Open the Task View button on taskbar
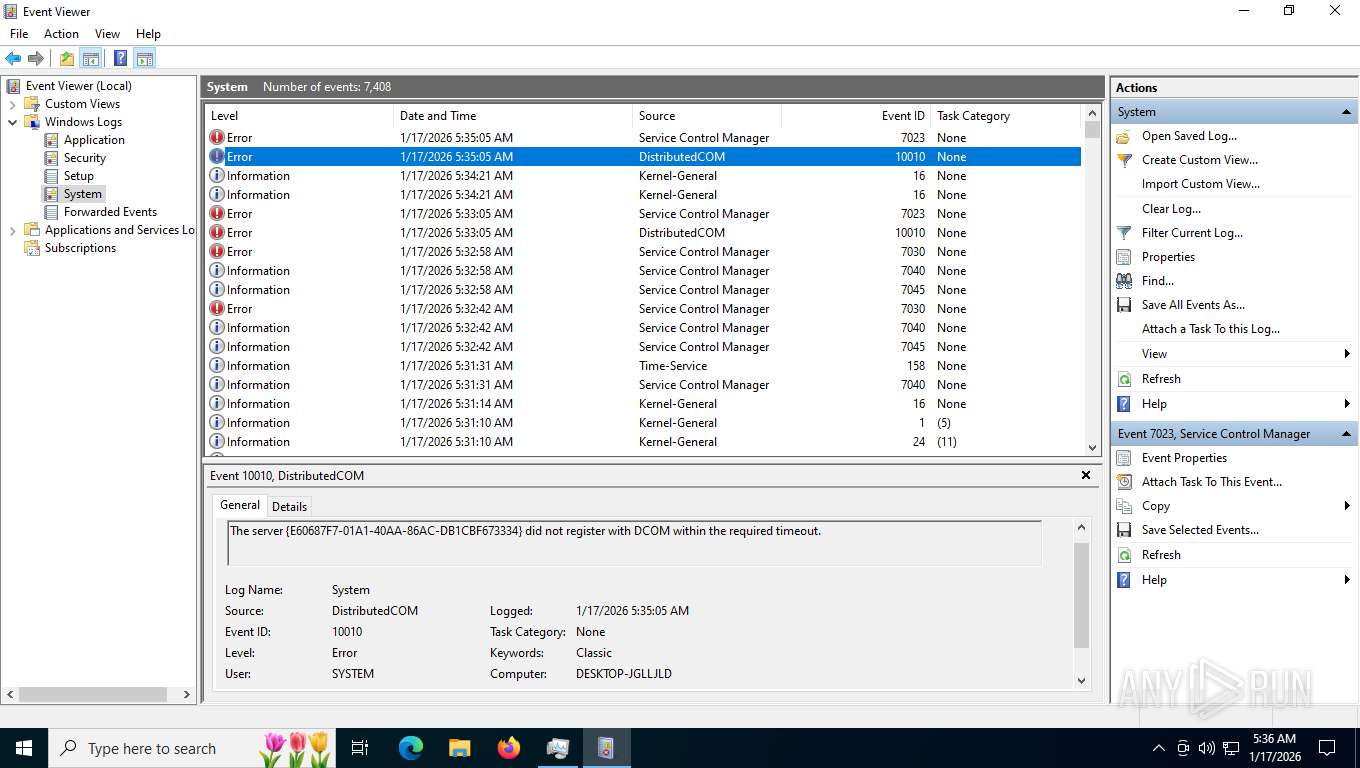The image size is (1360, 768). tap(360, 747)
